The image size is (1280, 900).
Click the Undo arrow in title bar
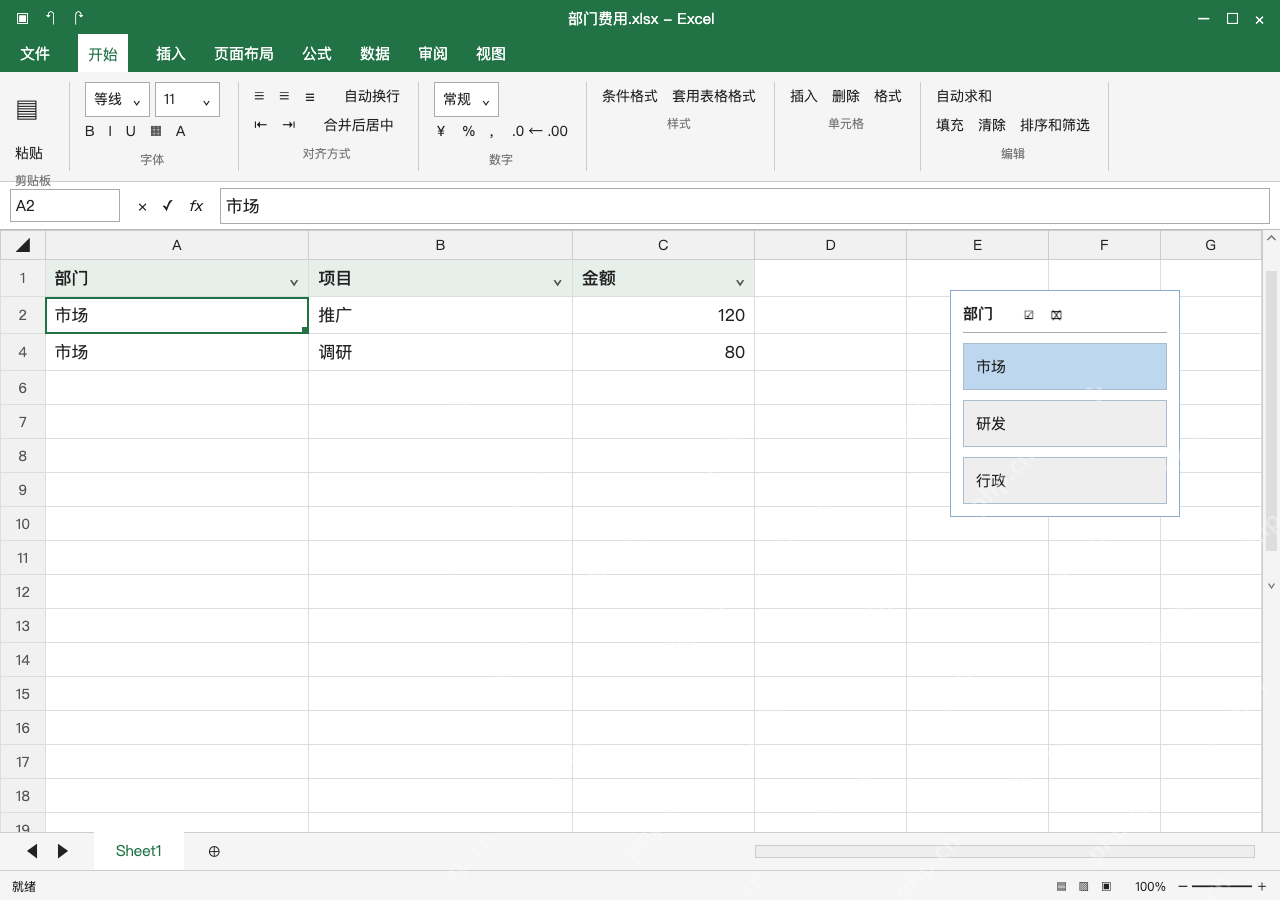coord(50,18)
